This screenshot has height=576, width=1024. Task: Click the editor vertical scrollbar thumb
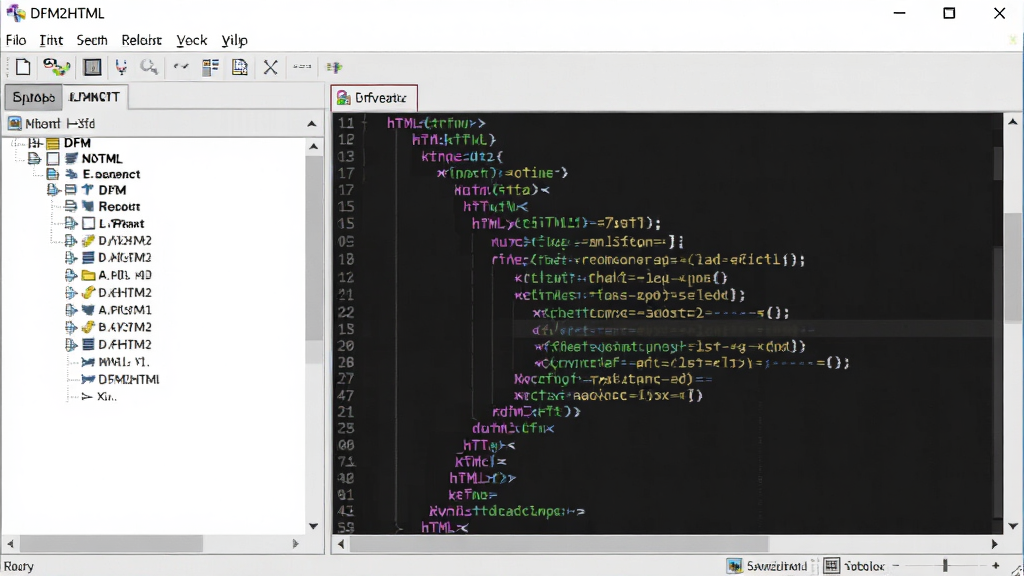click(x=1012, y=268)
